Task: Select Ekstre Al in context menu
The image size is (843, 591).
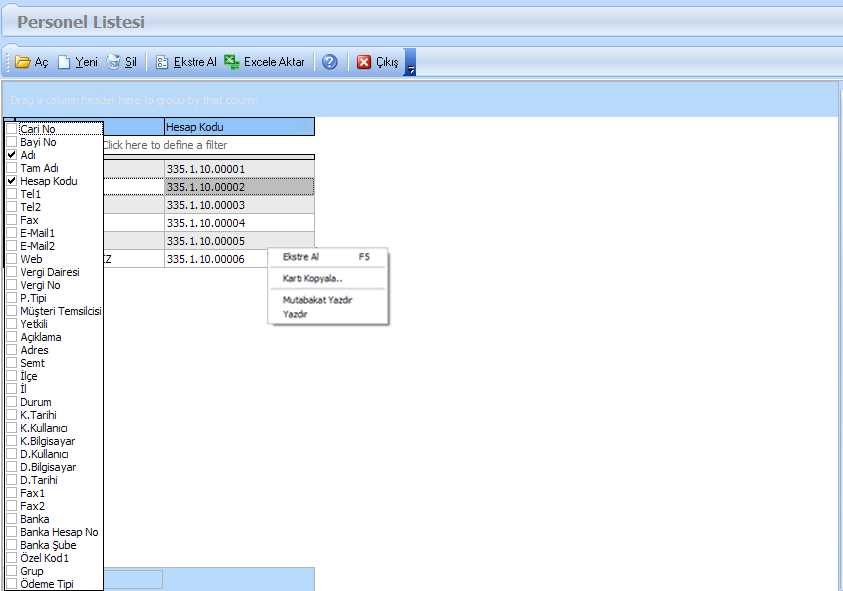Action: coord(301,257)
